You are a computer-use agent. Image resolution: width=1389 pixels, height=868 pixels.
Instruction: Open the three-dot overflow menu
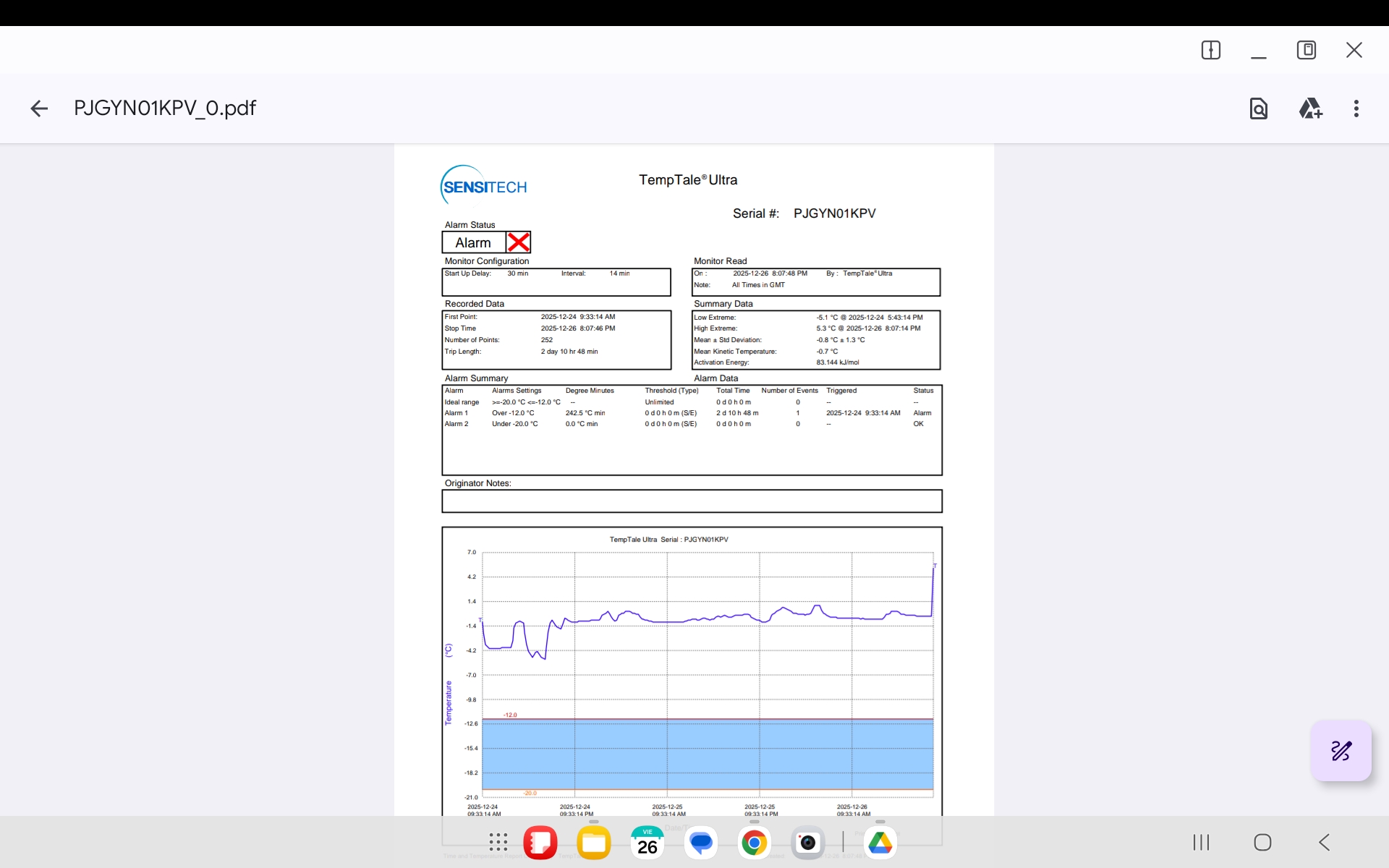tap(1356, 109)
